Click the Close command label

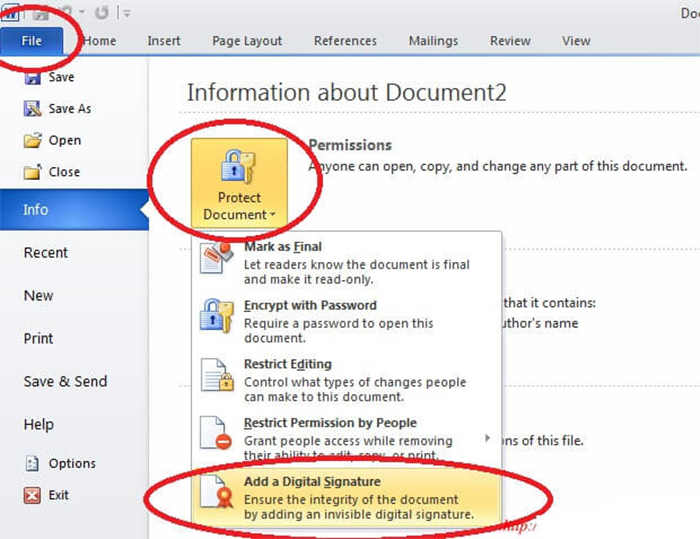coord(64,172)
